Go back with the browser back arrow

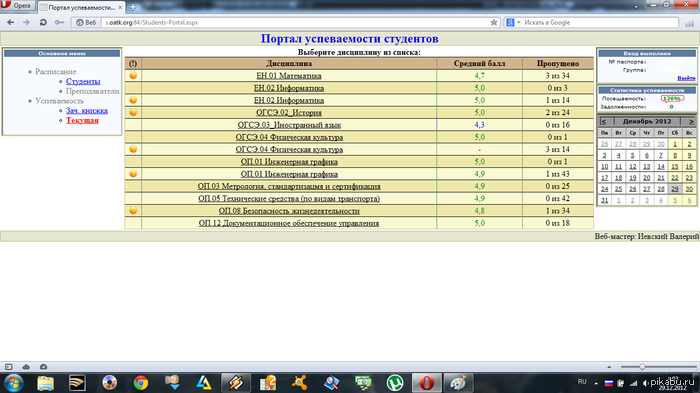[11, 22]
